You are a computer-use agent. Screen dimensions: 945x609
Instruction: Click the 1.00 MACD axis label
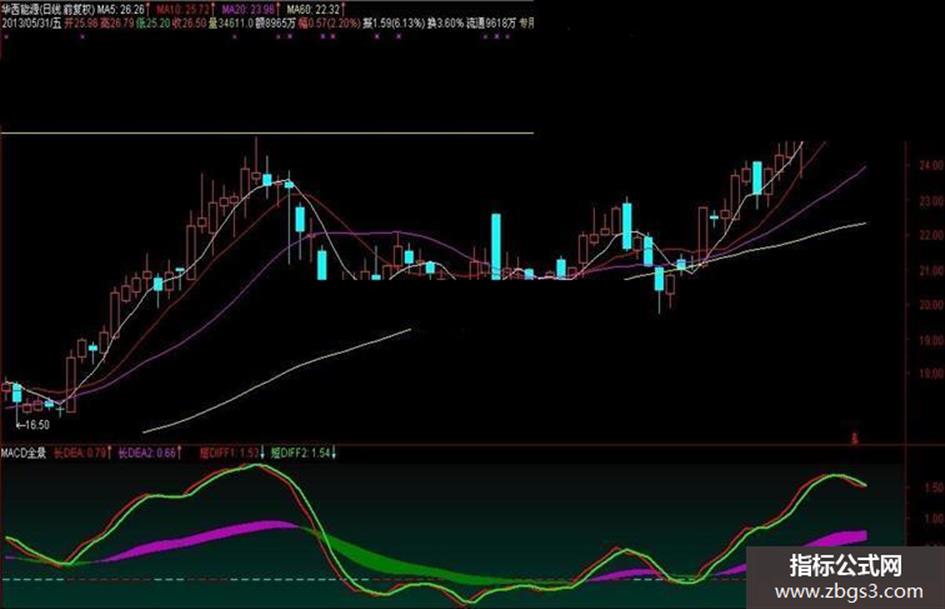point(934,519)
